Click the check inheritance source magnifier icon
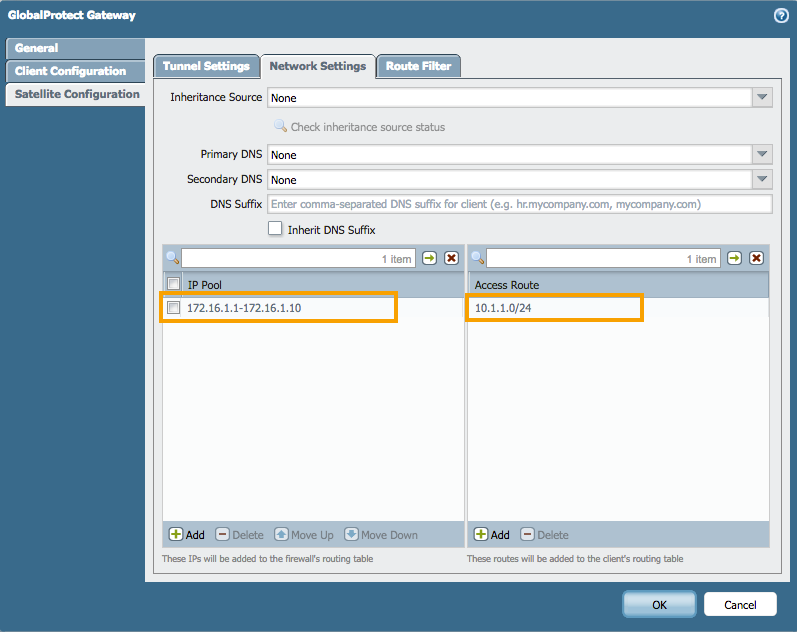Viewport: 797px width, 632px height. tap(280, 126)
